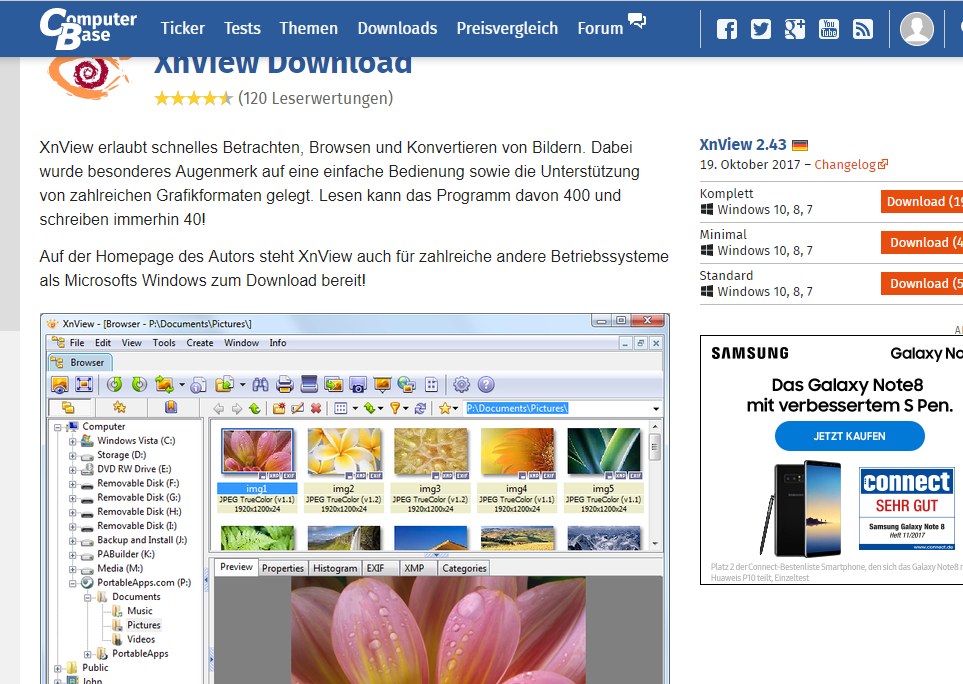Click the slideshow icon in XnView toolbar
Viewport: 963px width, 684px height.
(382, 384)
